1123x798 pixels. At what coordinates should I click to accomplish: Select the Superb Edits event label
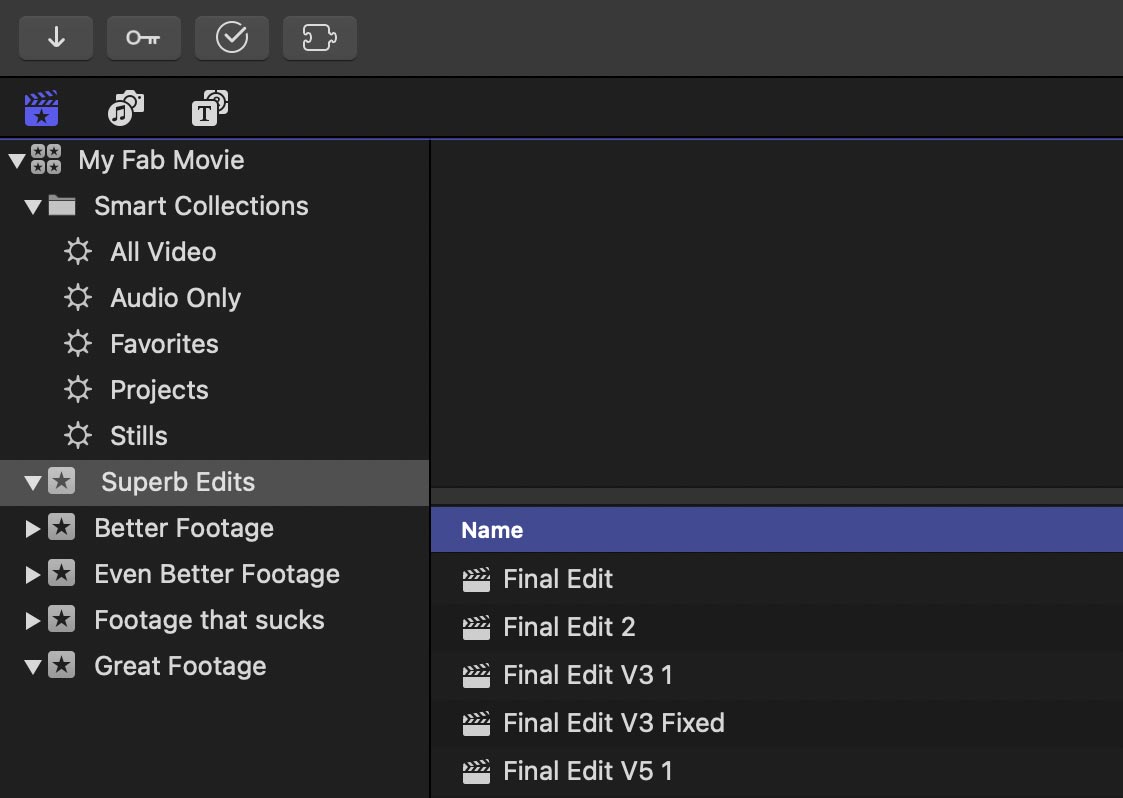[x=178, y=482]
